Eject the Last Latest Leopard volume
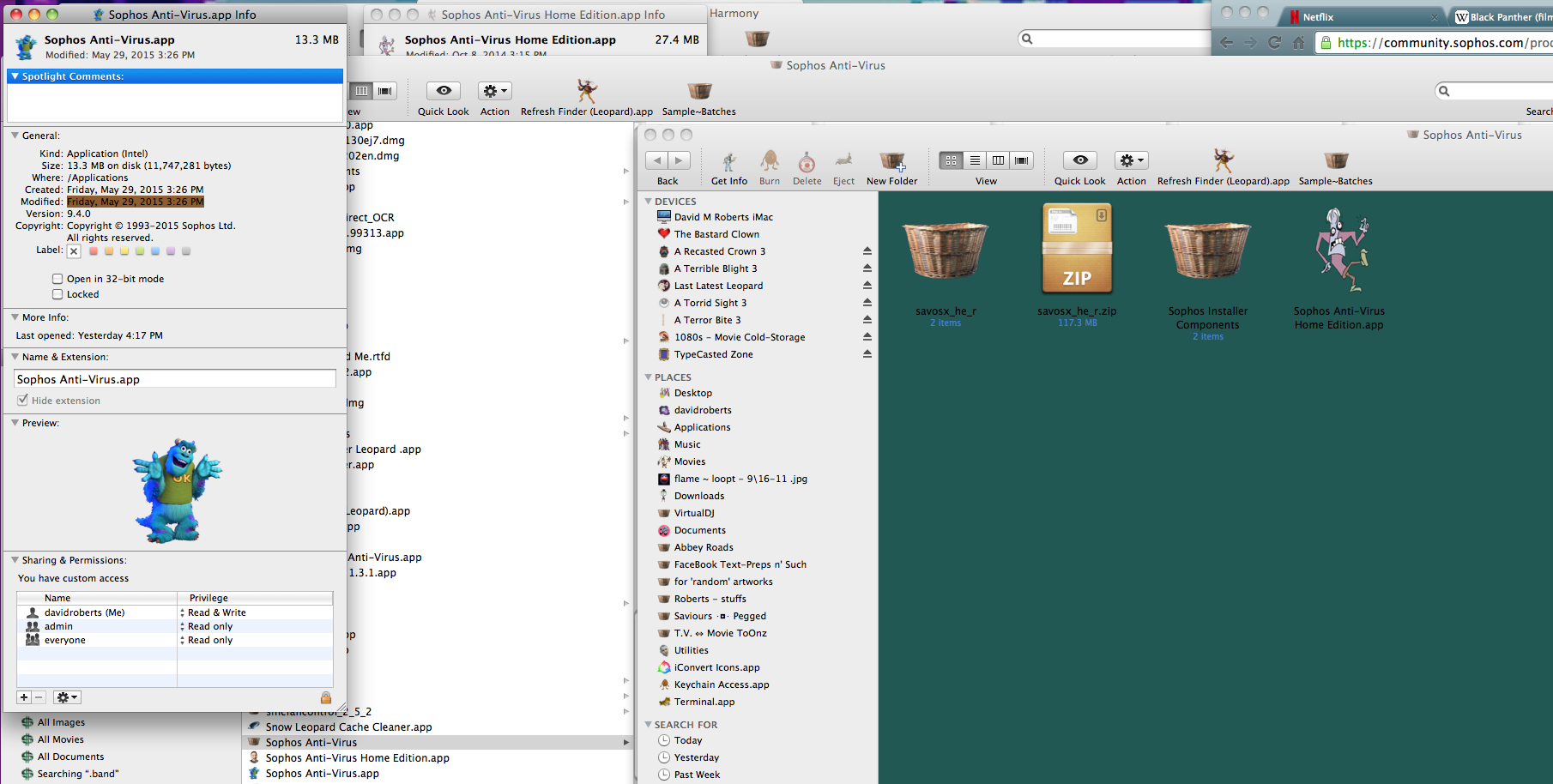This screenshot has width=1553, height=784. point(867,286)
